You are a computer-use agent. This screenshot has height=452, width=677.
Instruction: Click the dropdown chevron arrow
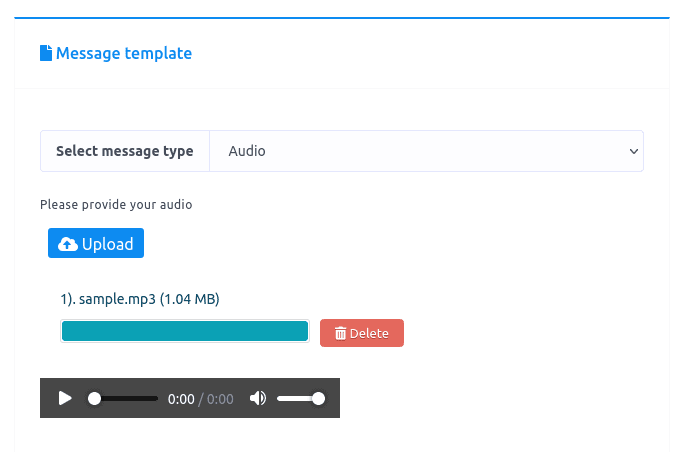point(632,151)
